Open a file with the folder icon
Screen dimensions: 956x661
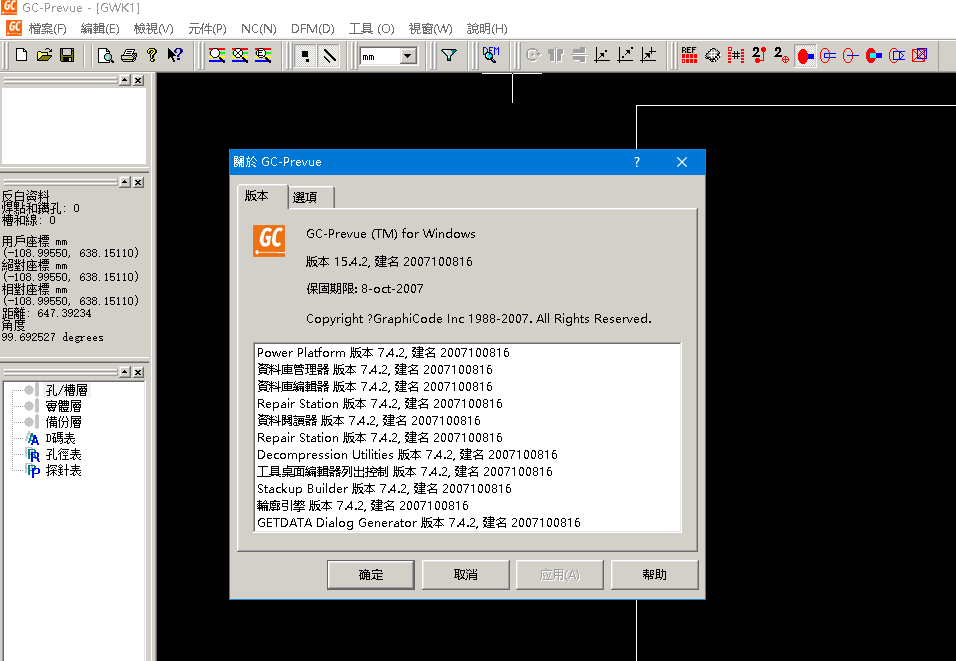tap(44, 55)
